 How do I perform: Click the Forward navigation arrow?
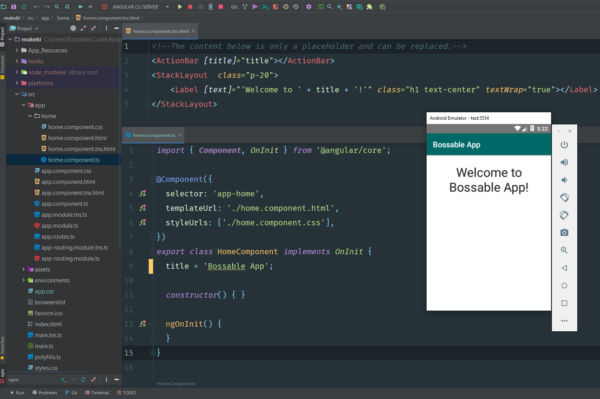[90, 7]
